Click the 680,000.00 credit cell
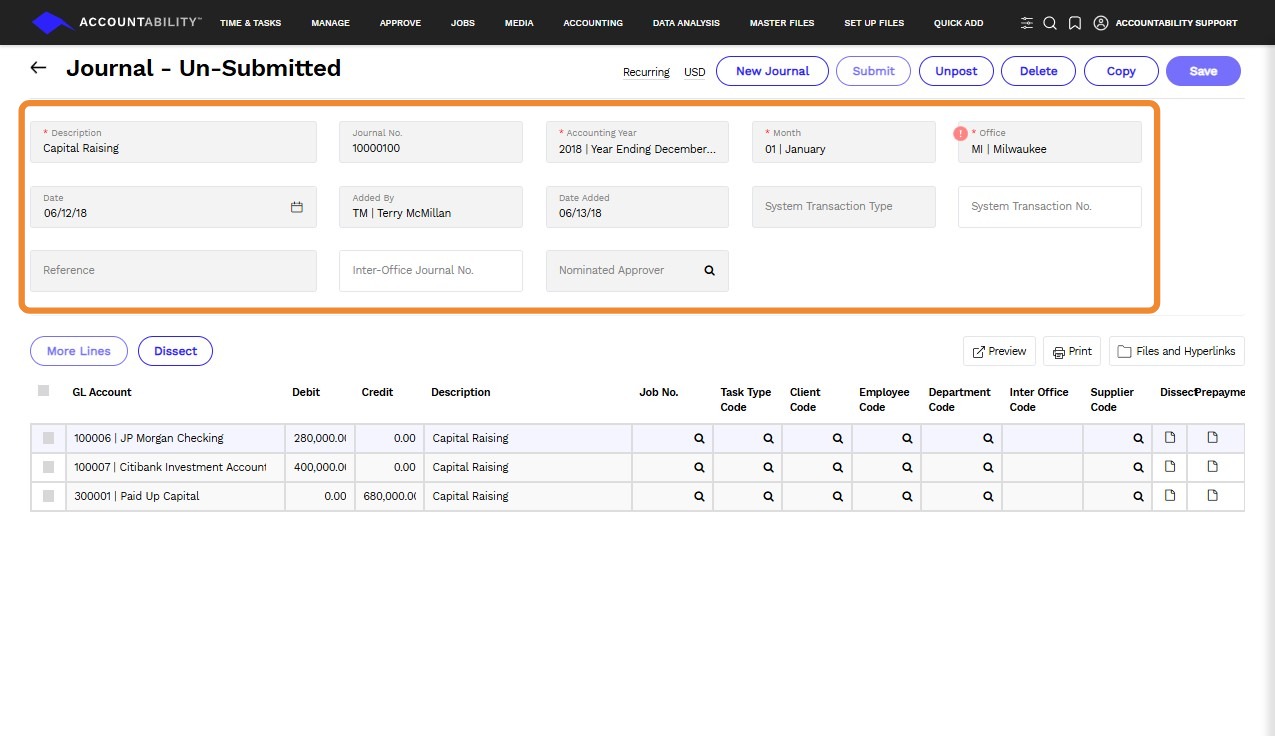1275x736 pixels. click(x=389, y=496)
